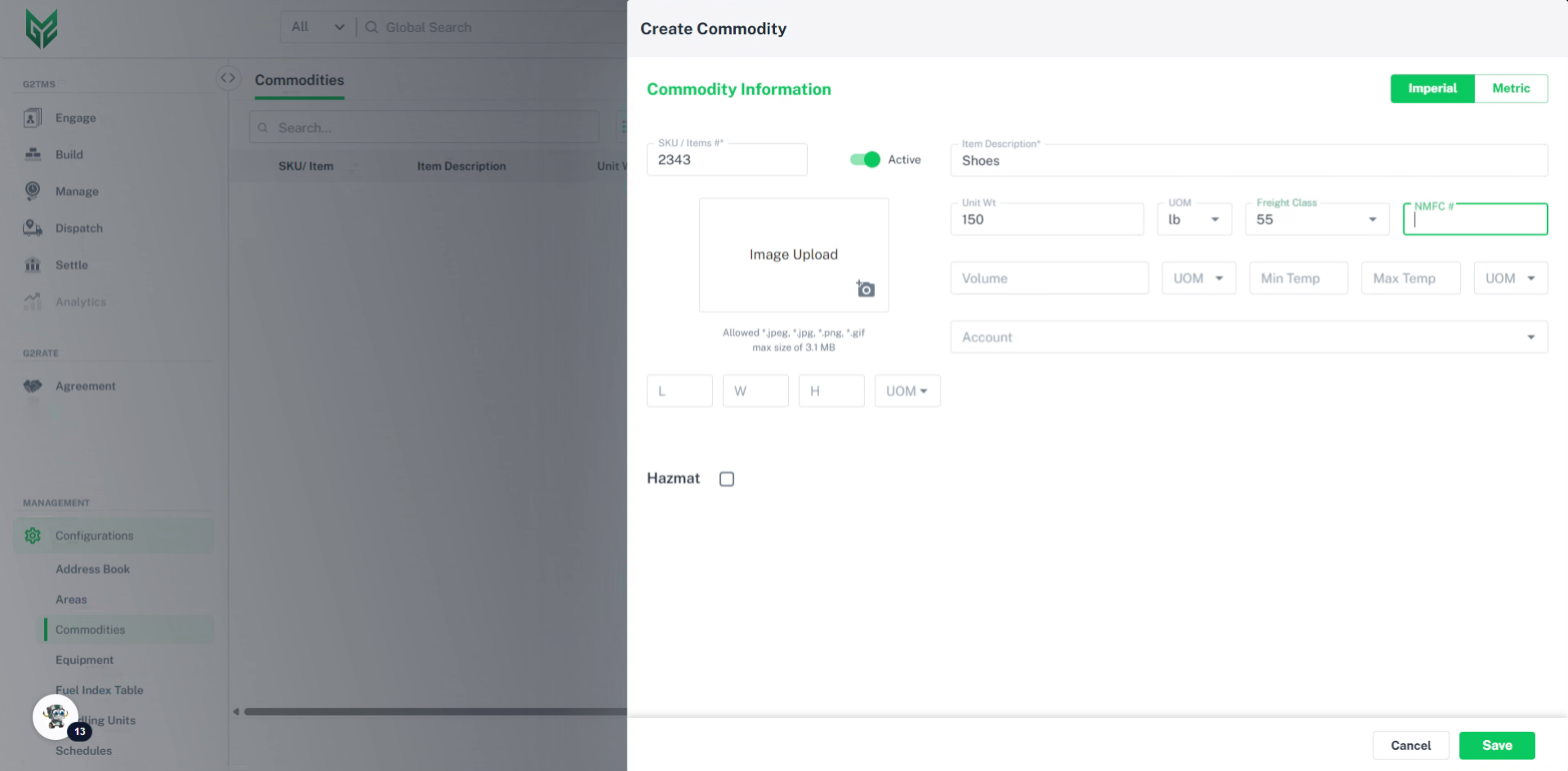Expand the Account dropdown
Image resolution: width=1568 pixels, height=771 pixels.
click(x=1248, y=336)
